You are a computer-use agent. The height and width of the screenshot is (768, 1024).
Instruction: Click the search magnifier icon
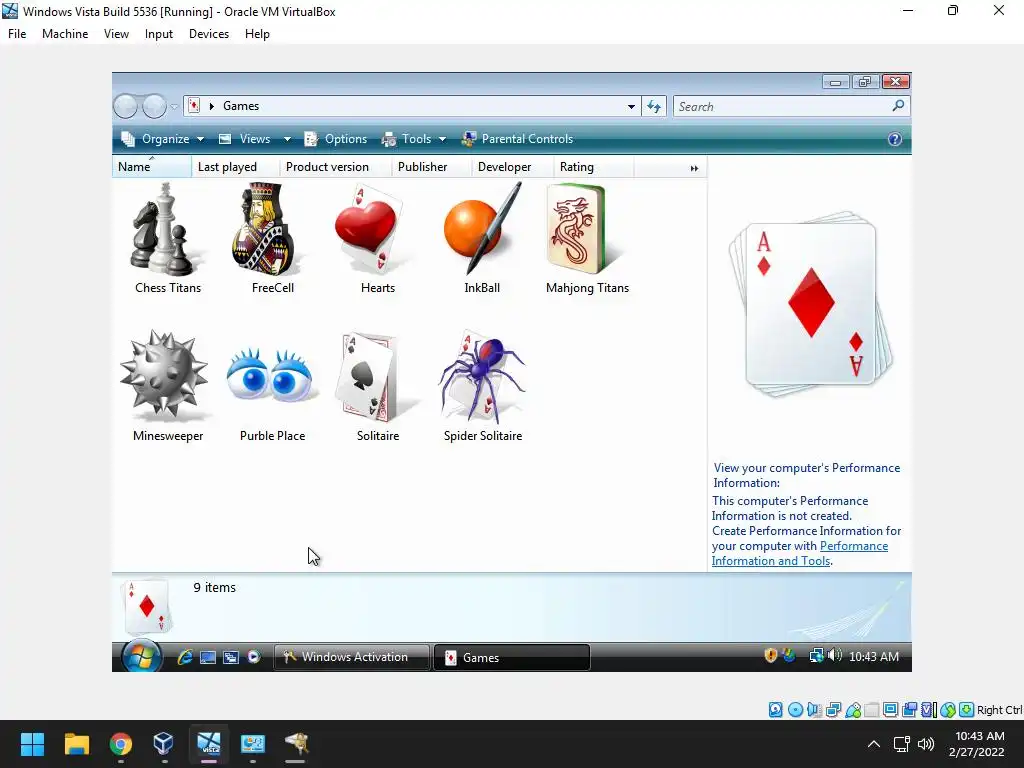[899, 105]
